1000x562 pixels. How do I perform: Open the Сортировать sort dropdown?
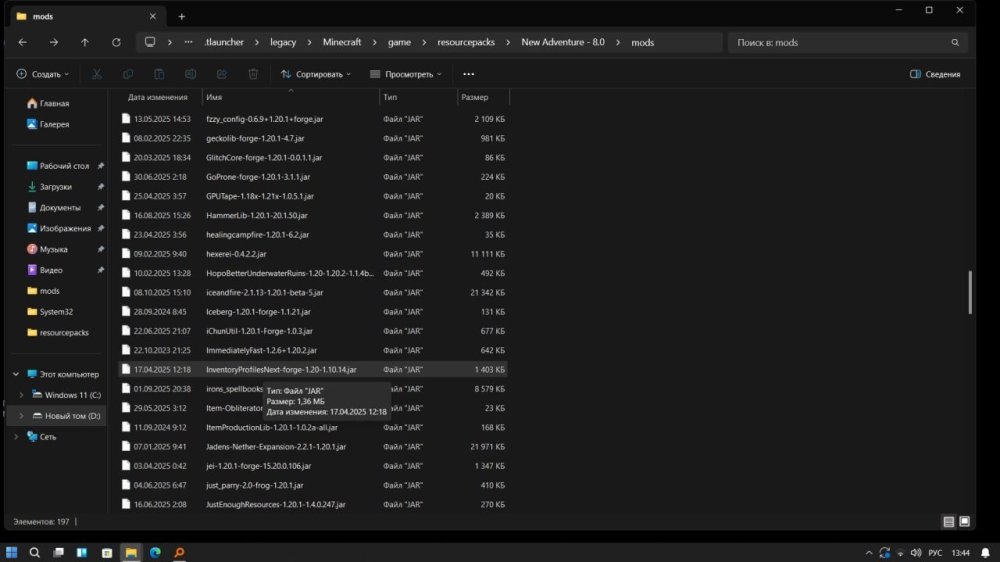316,74
